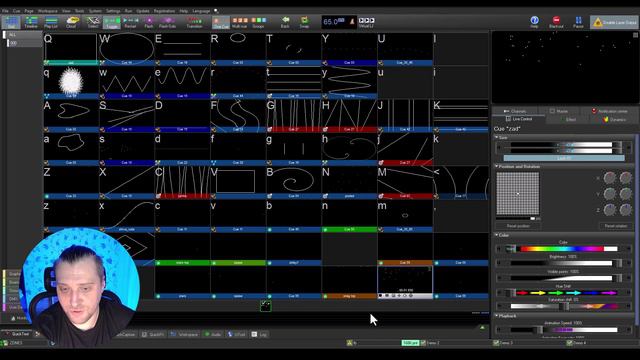This screenshot has height=360, width=640.
Task: Switch to the Timeline view icon
Action: coord(31,22)
